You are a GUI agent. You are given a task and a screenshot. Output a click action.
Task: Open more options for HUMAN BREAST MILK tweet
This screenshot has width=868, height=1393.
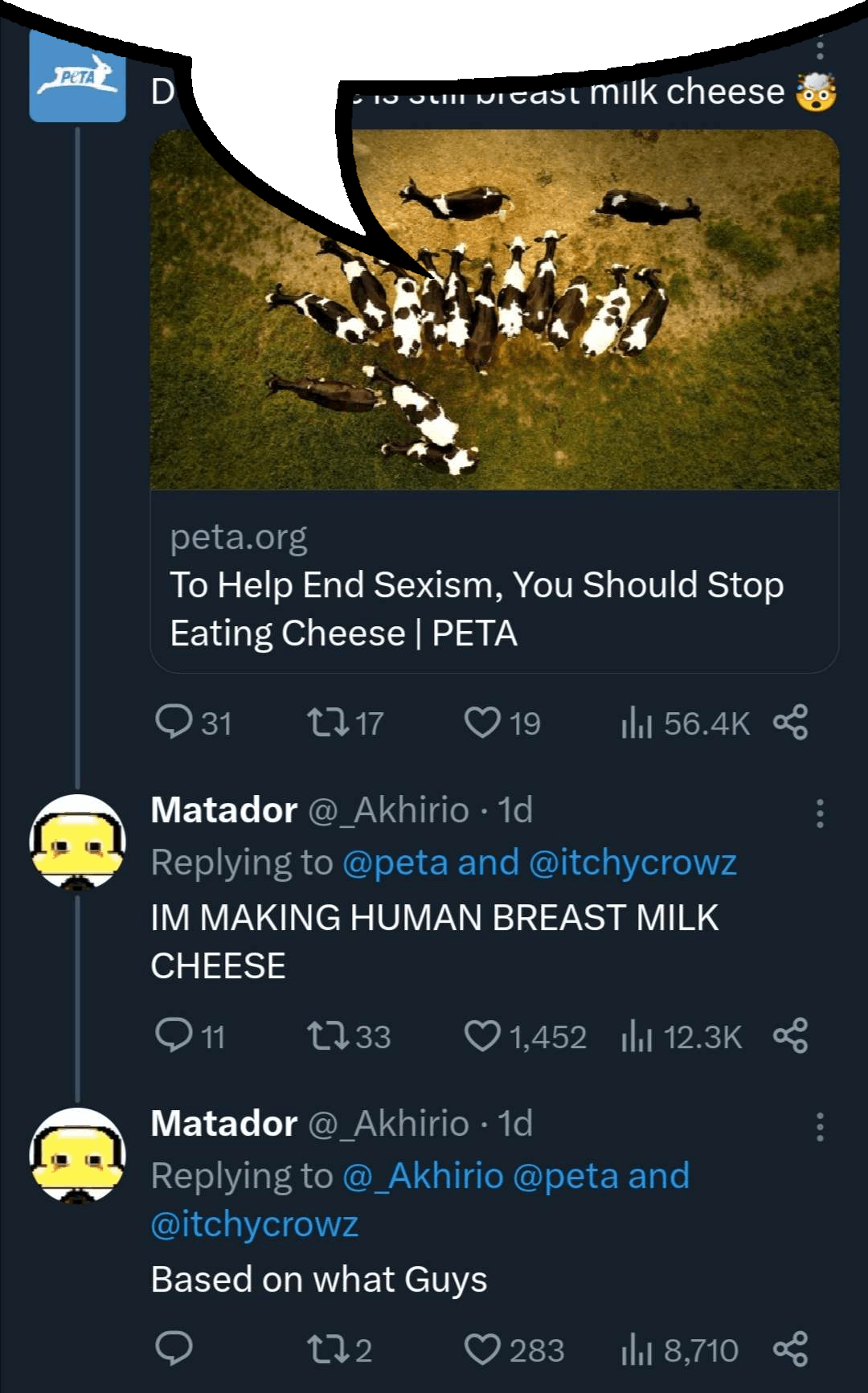(x=819, y=813)
